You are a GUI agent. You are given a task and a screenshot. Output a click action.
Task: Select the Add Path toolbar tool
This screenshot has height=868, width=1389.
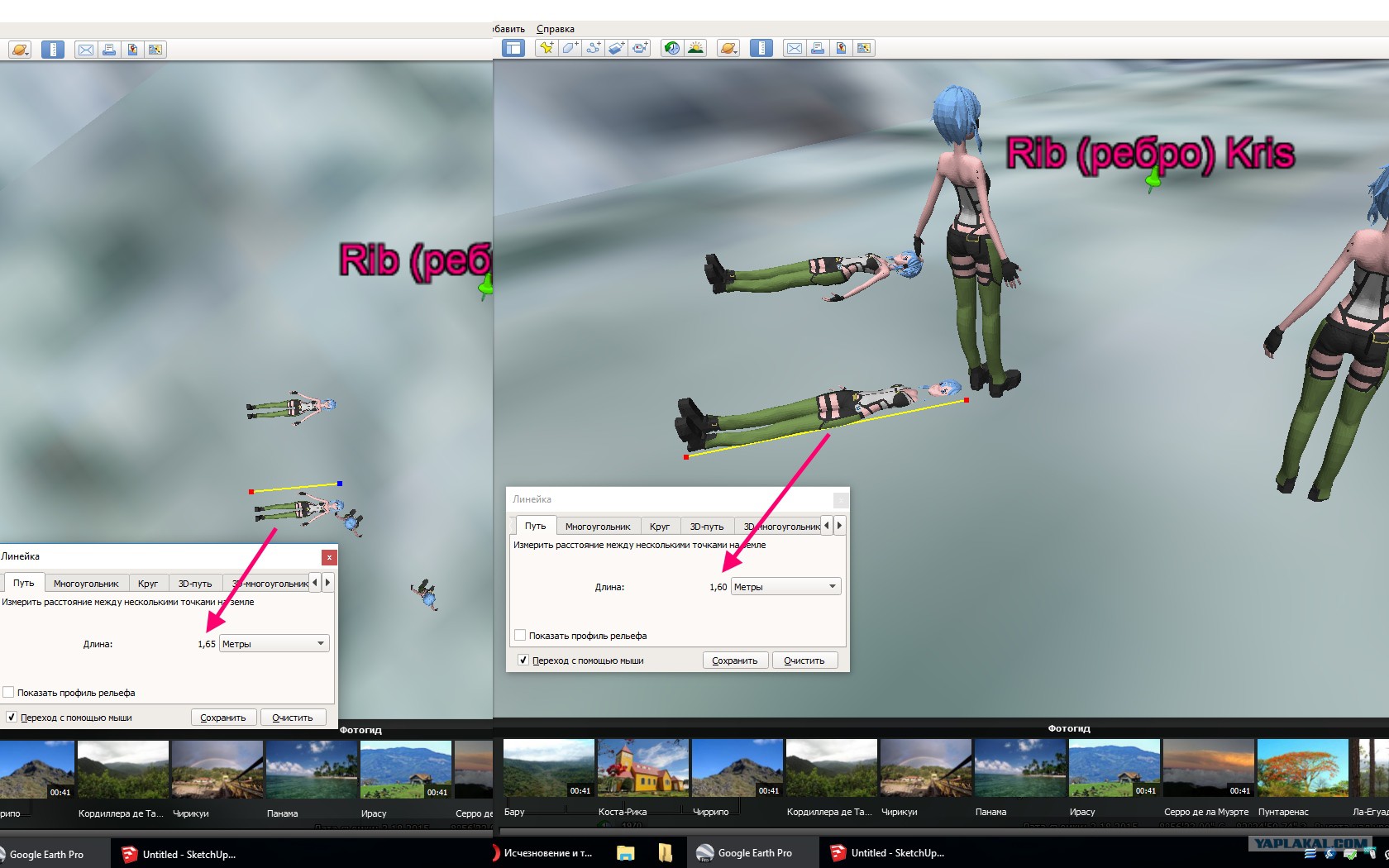[x=593, y=48]
